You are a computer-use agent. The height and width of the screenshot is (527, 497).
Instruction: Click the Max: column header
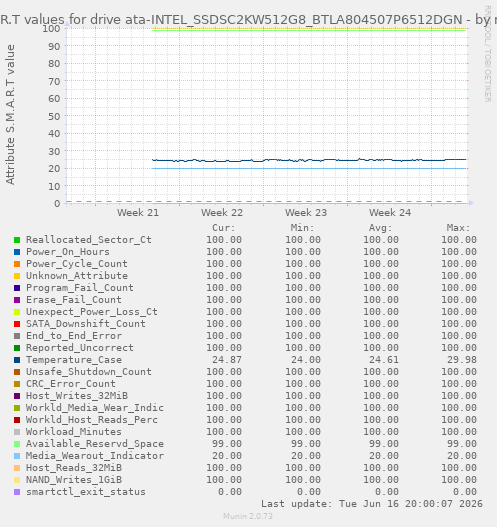[458, 228]
